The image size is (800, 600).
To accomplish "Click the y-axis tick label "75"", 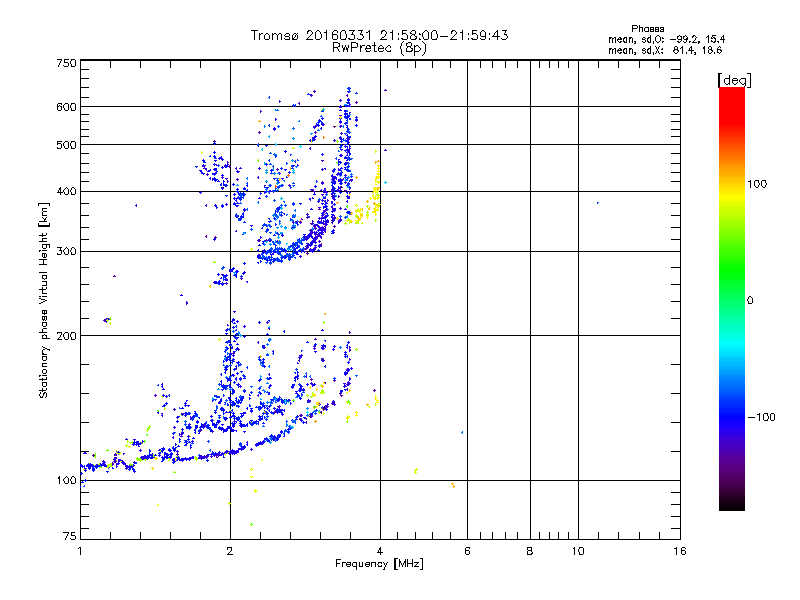I will click(x=70, y=536).
